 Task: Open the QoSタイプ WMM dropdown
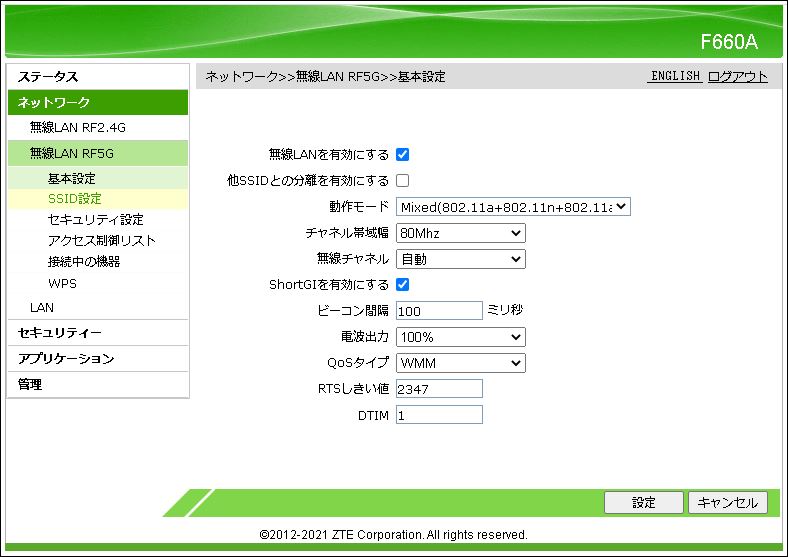click(x=461, y=363)
